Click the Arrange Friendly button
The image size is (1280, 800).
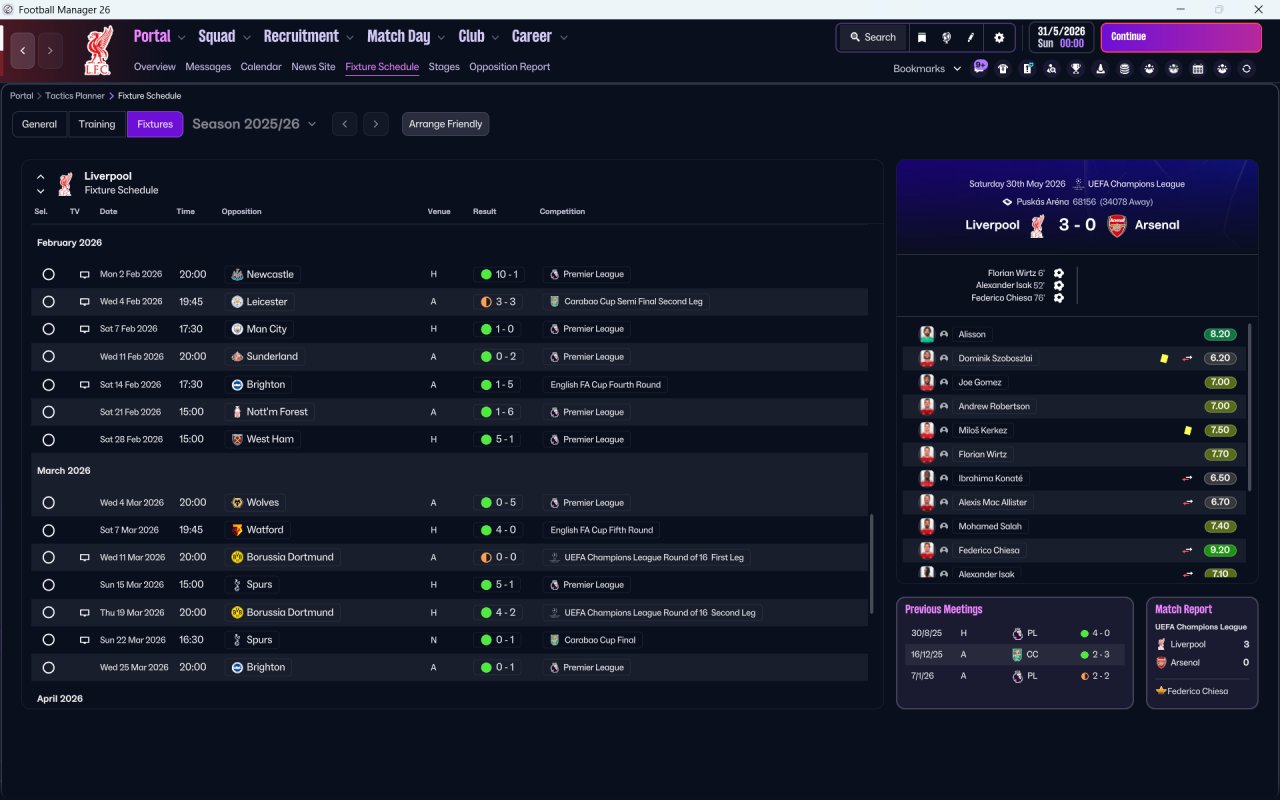click(x=446, y=124)
